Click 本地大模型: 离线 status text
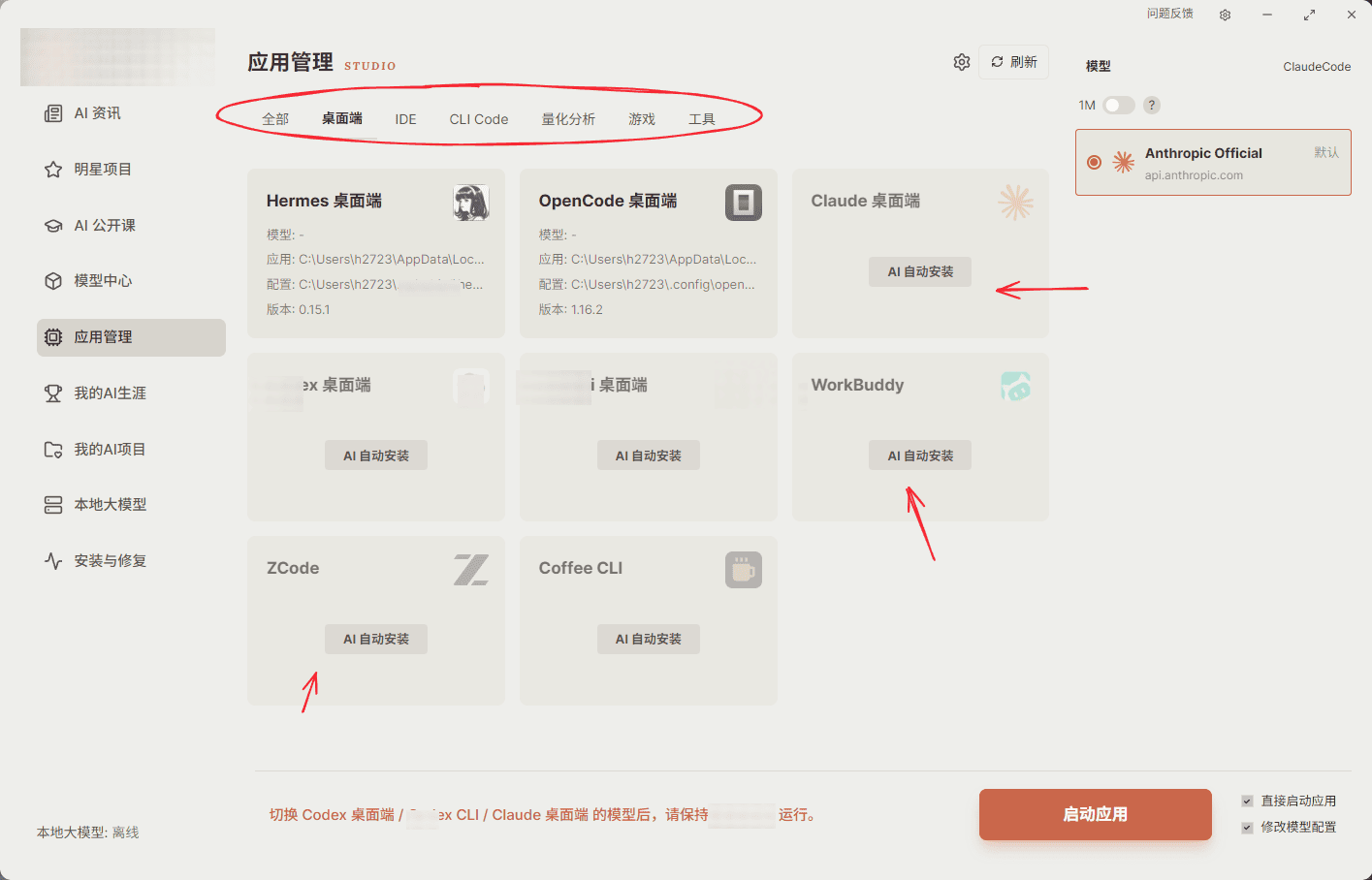 pyautogui.click(x=88, y=833)
